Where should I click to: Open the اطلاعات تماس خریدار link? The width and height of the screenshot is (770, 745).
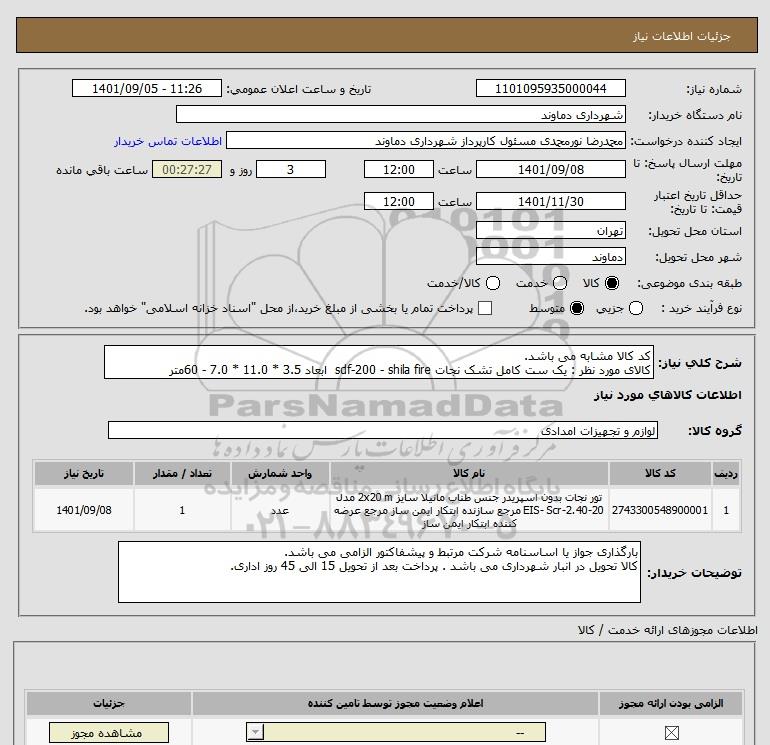tap(168, 141)
